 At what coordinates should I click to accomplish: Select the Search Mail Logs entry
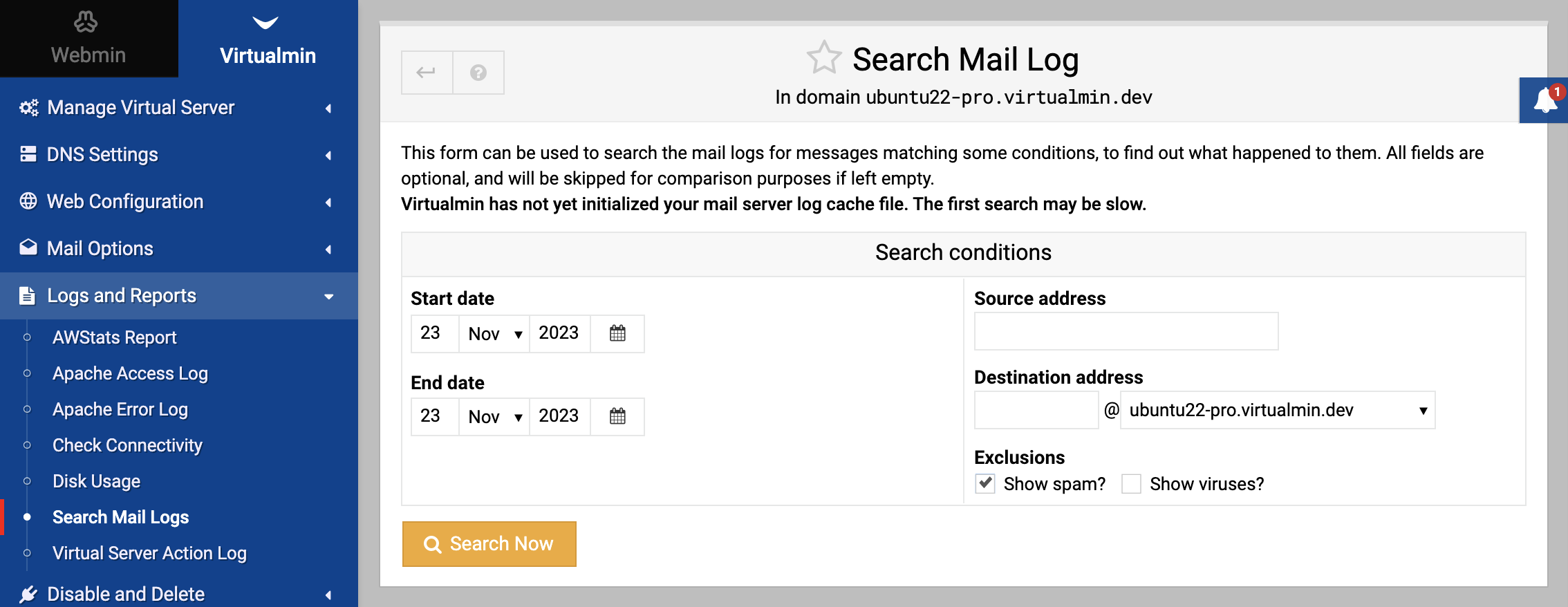pos(120,517)
